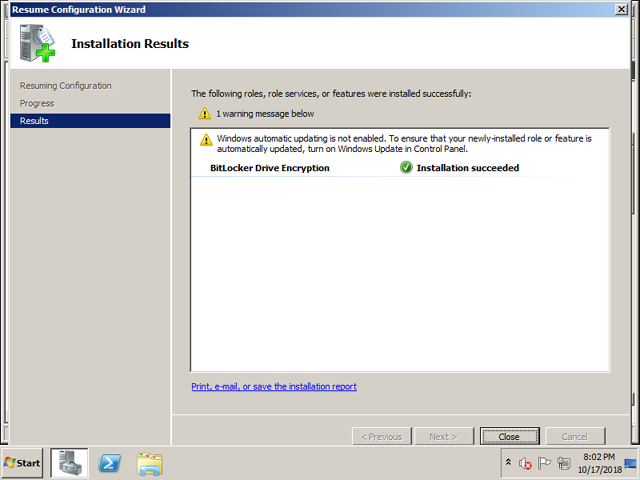The width and height of the screenshot is (640, 480).
Task: Select Progress step in sidebar
Action: coord(37,103)
